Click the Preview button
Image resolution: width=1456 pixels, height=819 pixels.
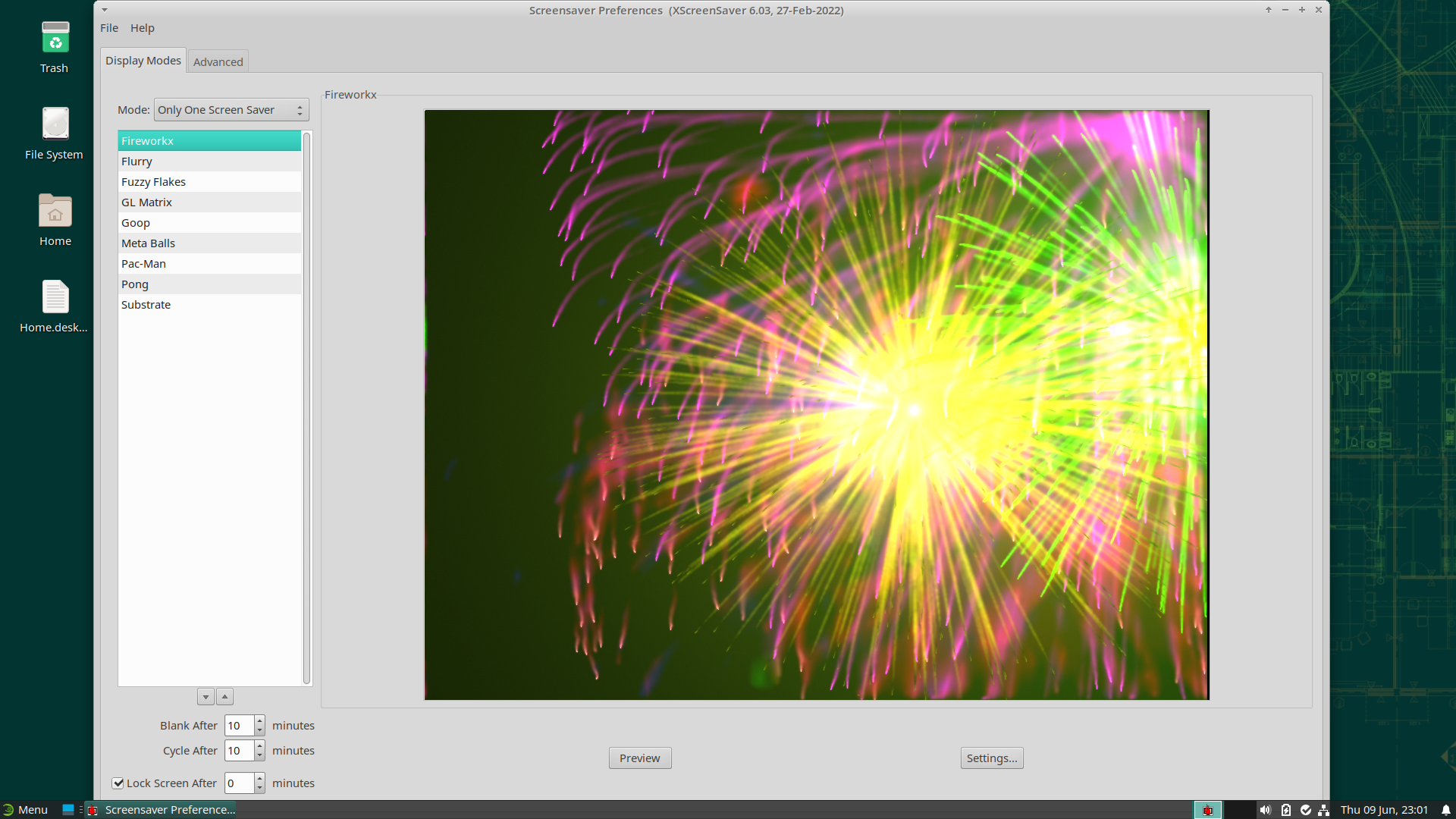coord(639,758)
